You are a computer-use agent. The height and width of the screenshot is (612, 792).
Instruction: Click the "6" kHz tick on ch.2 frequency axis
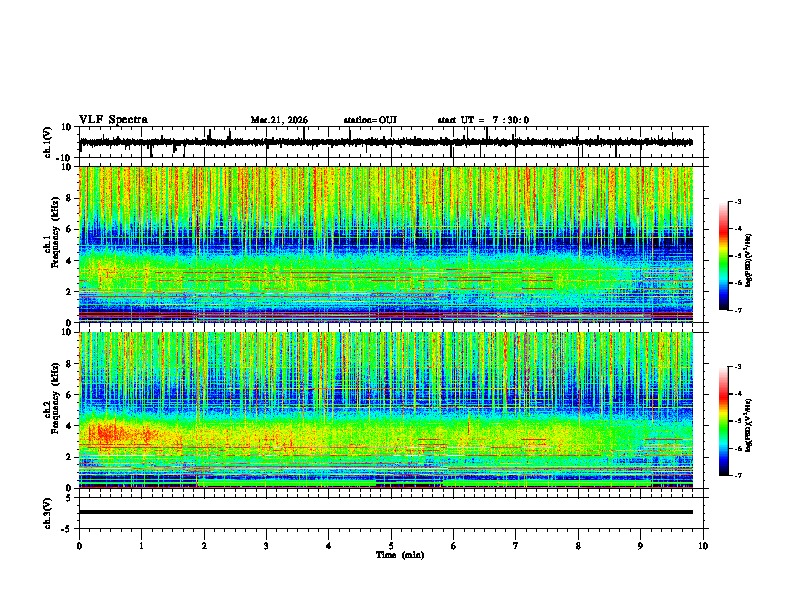tap(70, 394)
